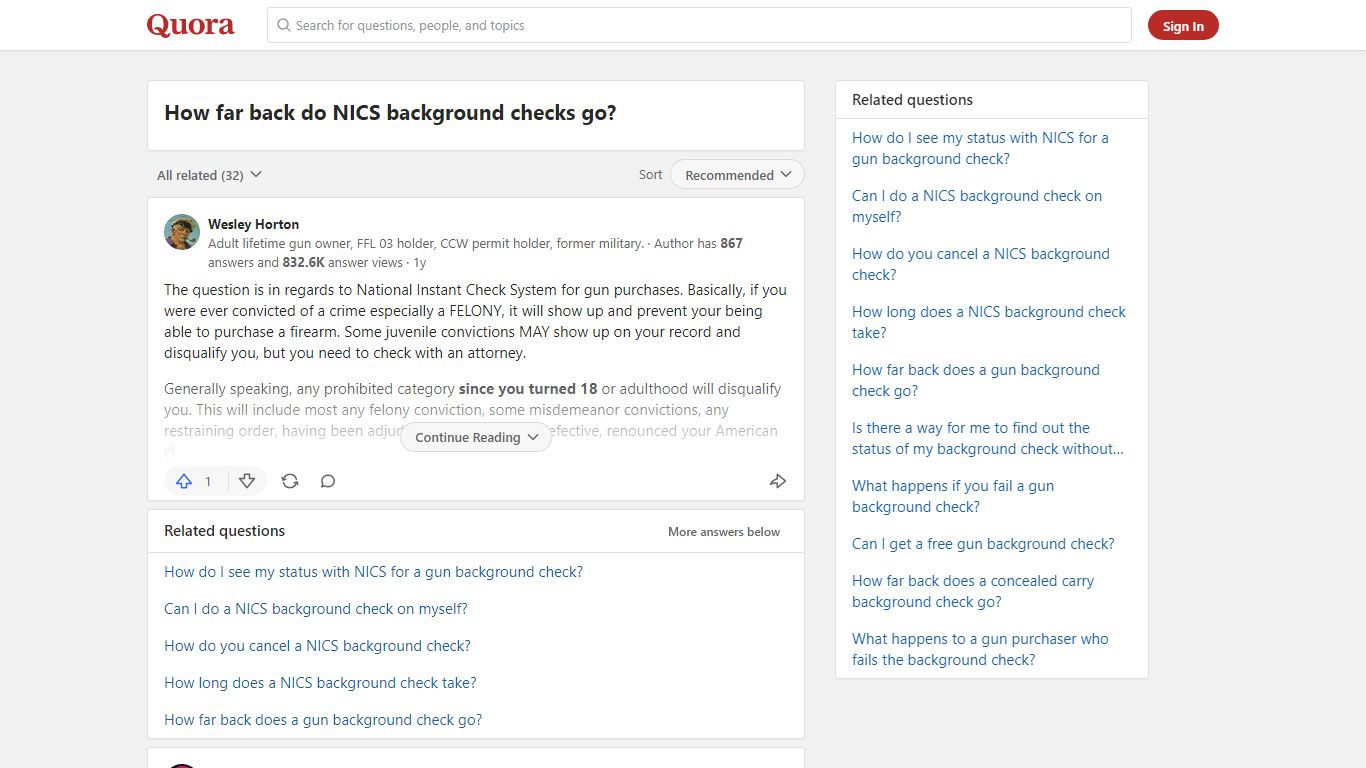The height and width of the screenshot is (768, 1366).
Task: Click the search magnifier icon
Action: [284, 25]
